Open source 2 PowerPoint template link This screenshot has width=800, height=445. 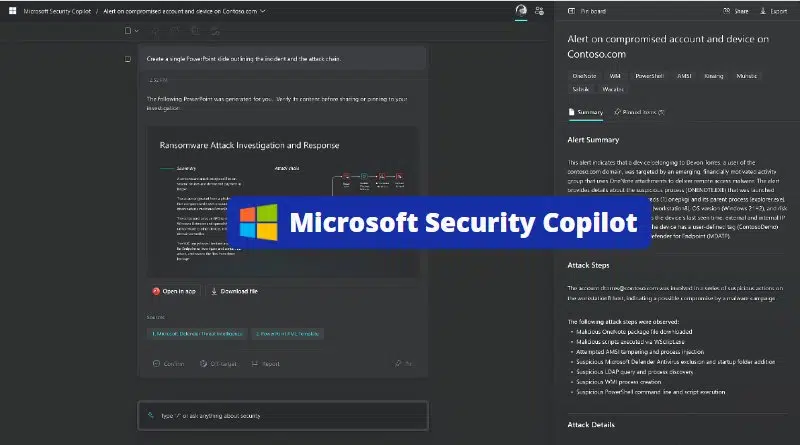[287, 334]
